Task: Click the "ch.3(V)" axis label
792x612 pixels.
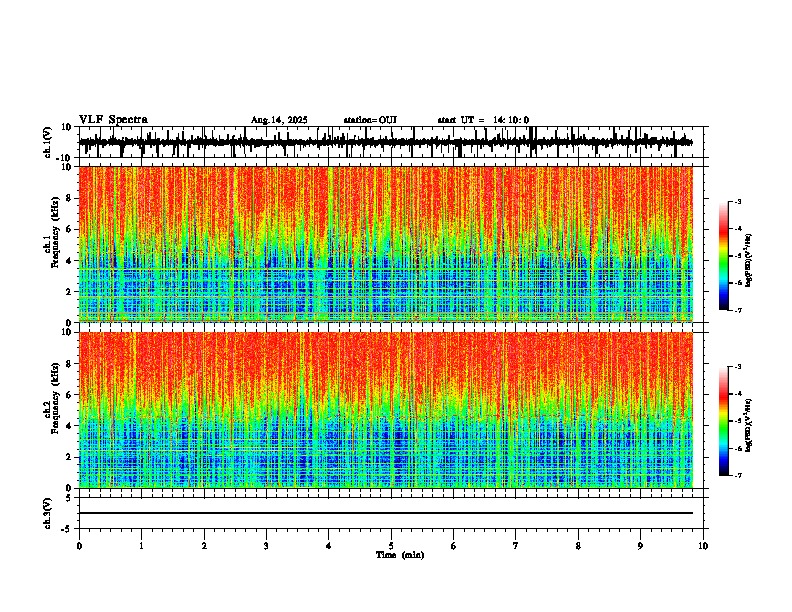Action: (x=48, y=513)
